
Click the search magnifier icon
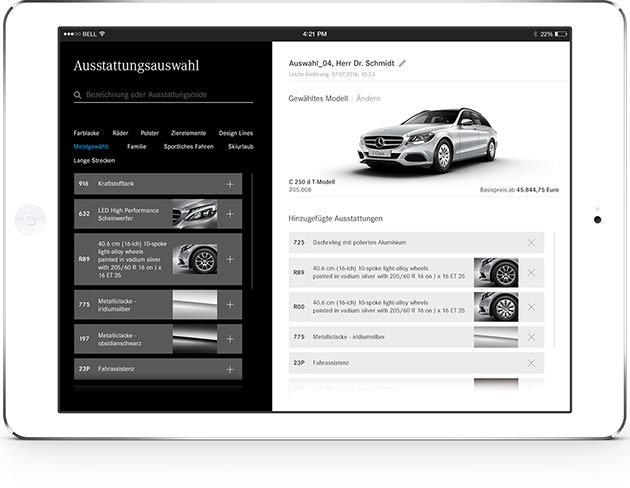click(x=78, y=95)
